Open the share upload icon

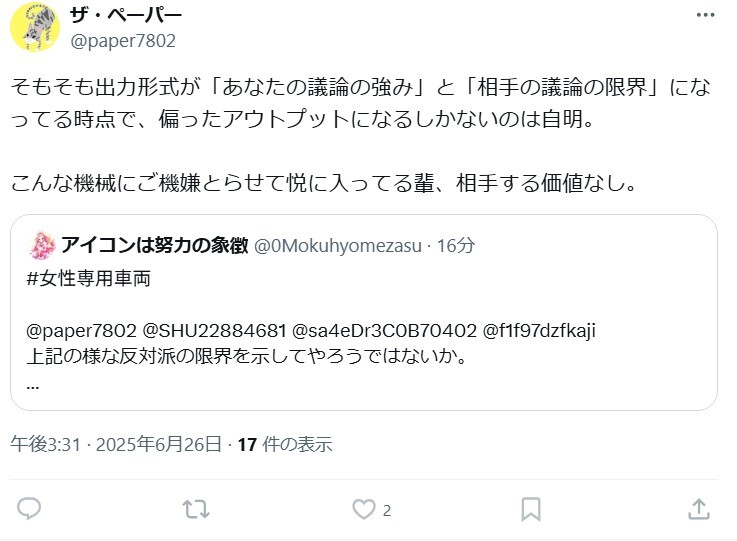(x=699, y=509)
